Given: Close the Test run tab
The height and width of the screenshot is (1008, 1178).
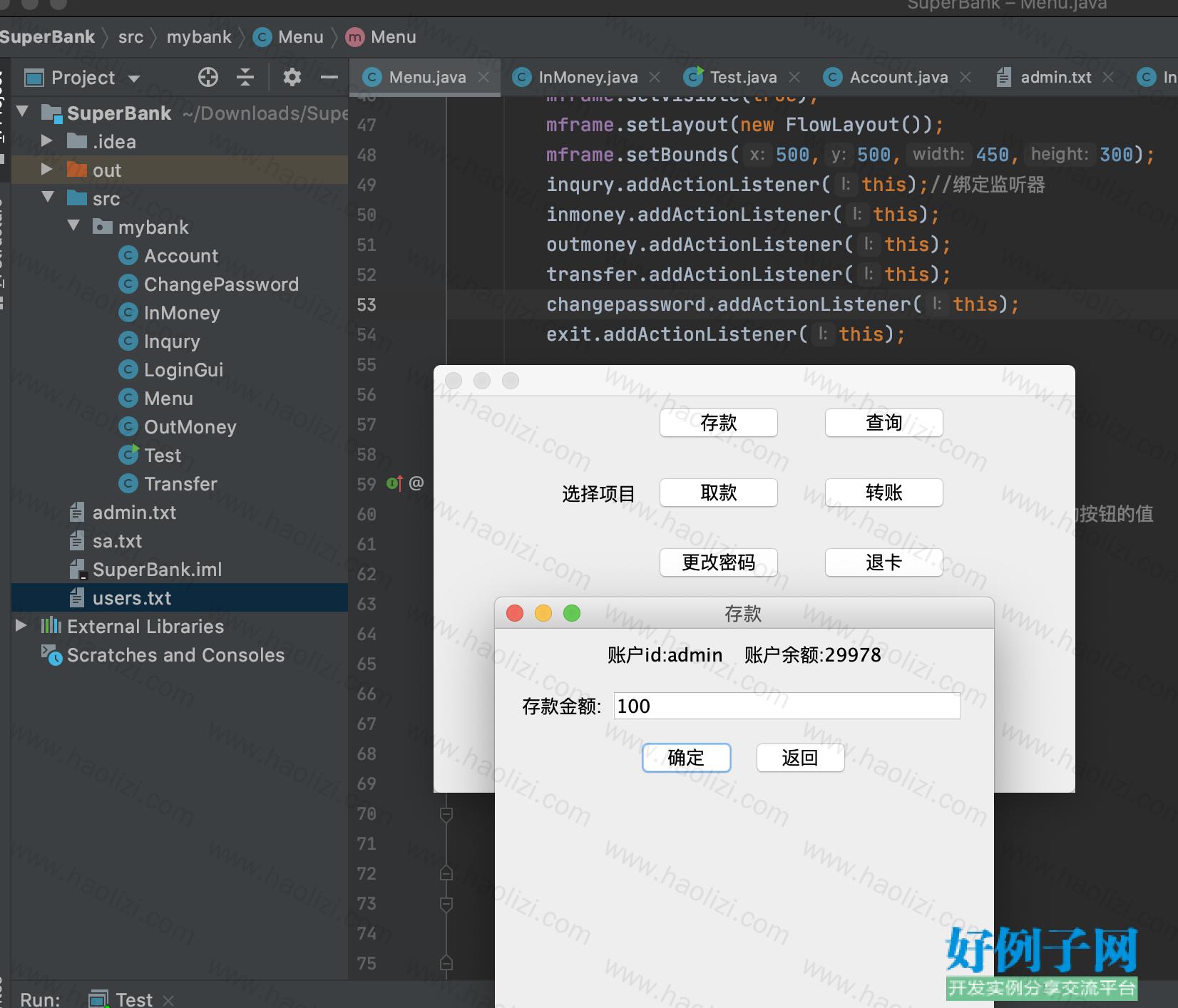Looking at the screenshot, I should pyautogui.click(x=168, y=1000).
